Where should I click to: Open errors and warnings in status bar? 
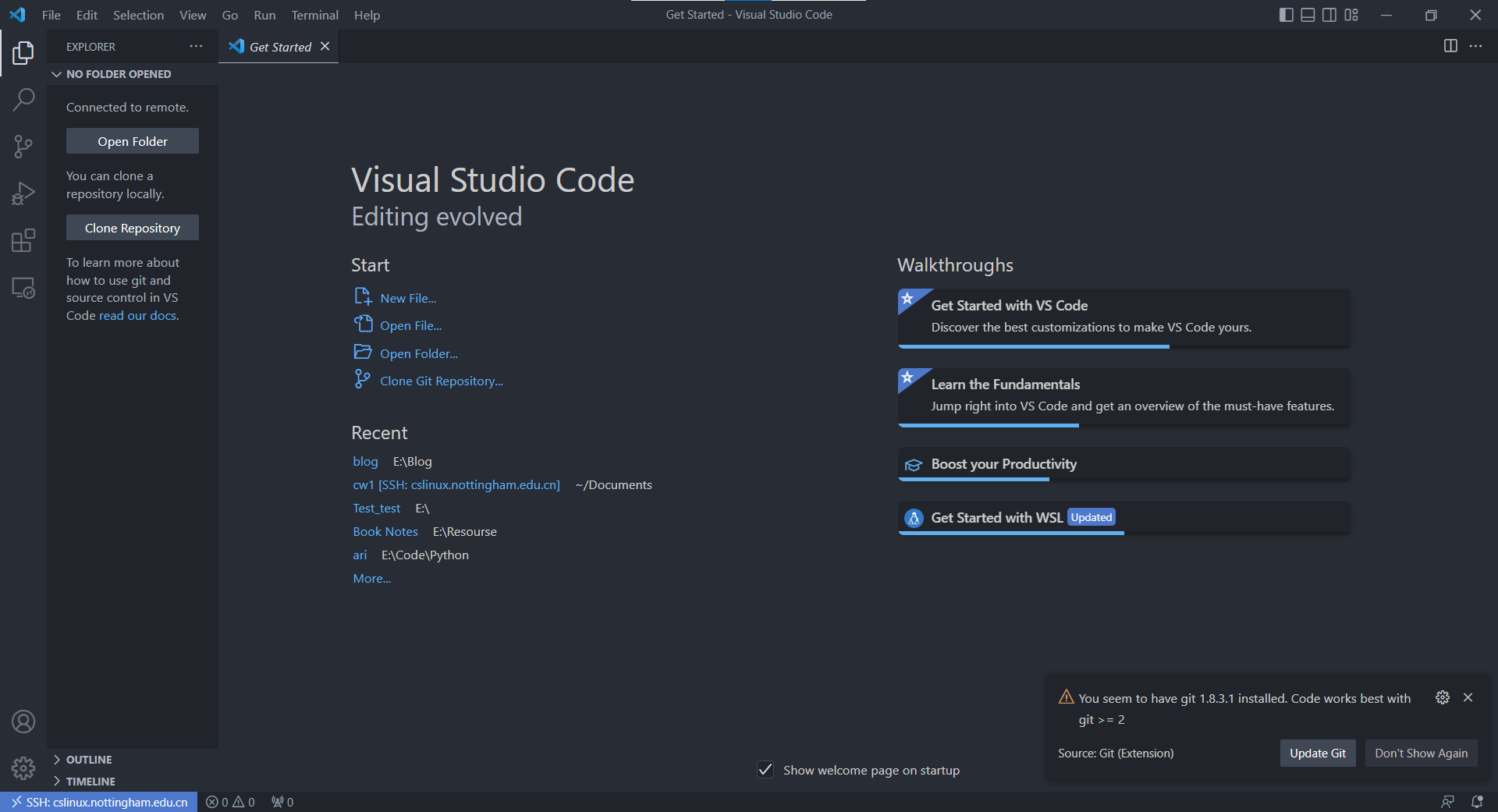click(x=230, y=802)
